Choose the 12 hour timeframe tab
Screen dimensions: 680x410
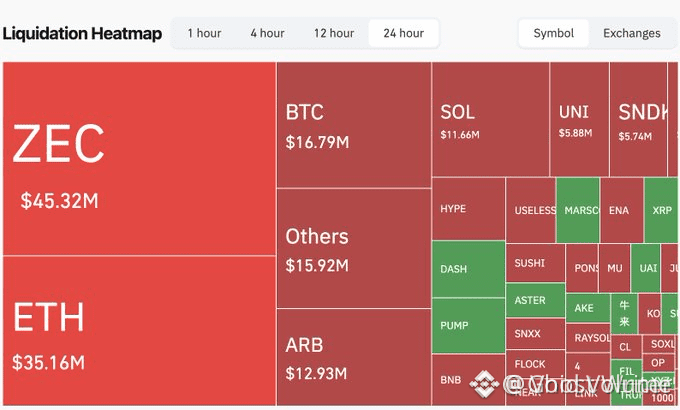334,33
